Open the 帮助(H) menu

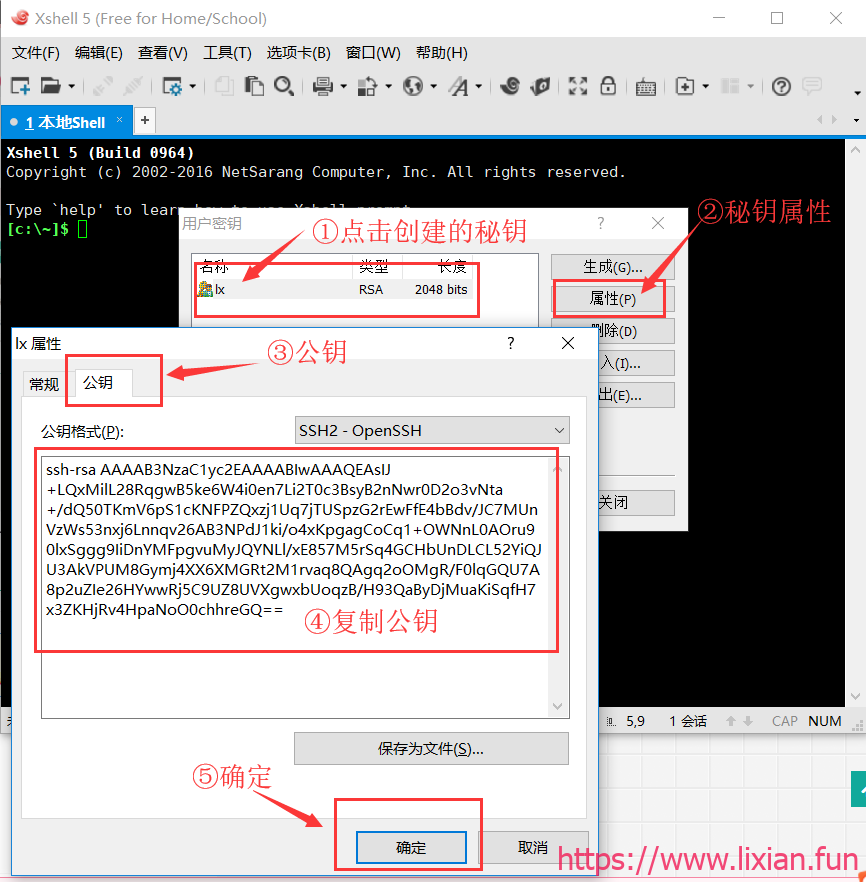(x=441, y=53)
